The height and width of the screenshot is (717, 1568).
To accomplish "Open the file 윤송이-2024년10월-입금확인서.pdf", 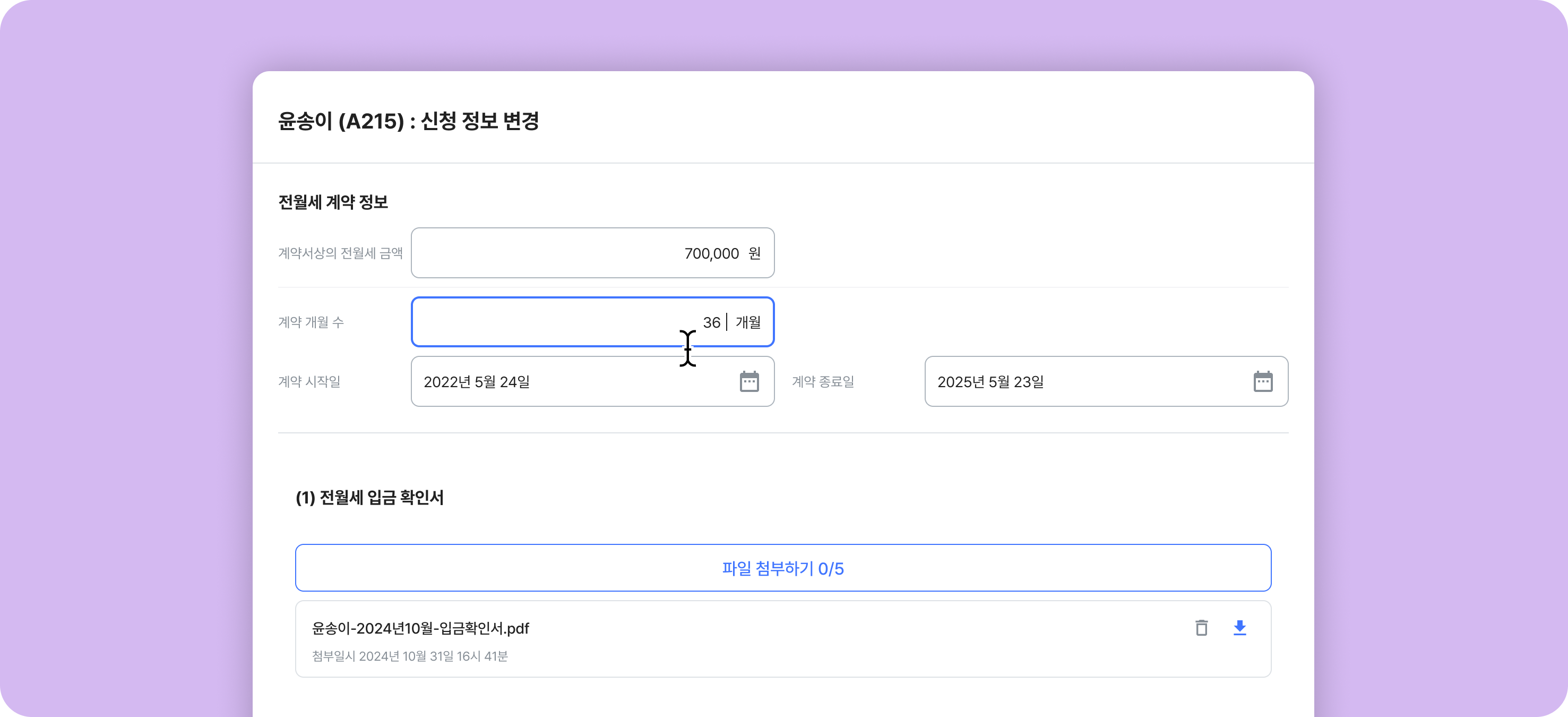I will pyautogui.click(x=420, y=628).
